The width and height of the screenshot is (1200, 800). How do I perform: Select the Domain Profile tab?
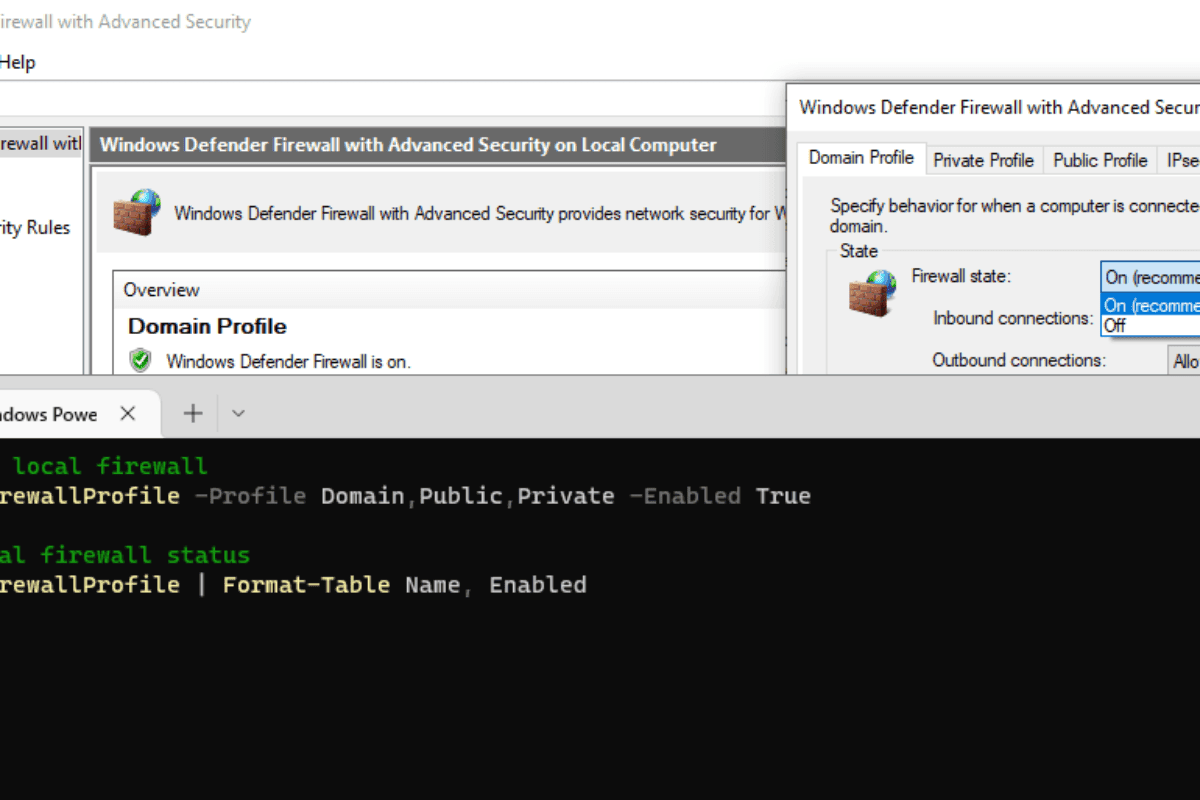pyautogui.click(x=861, y=157)
